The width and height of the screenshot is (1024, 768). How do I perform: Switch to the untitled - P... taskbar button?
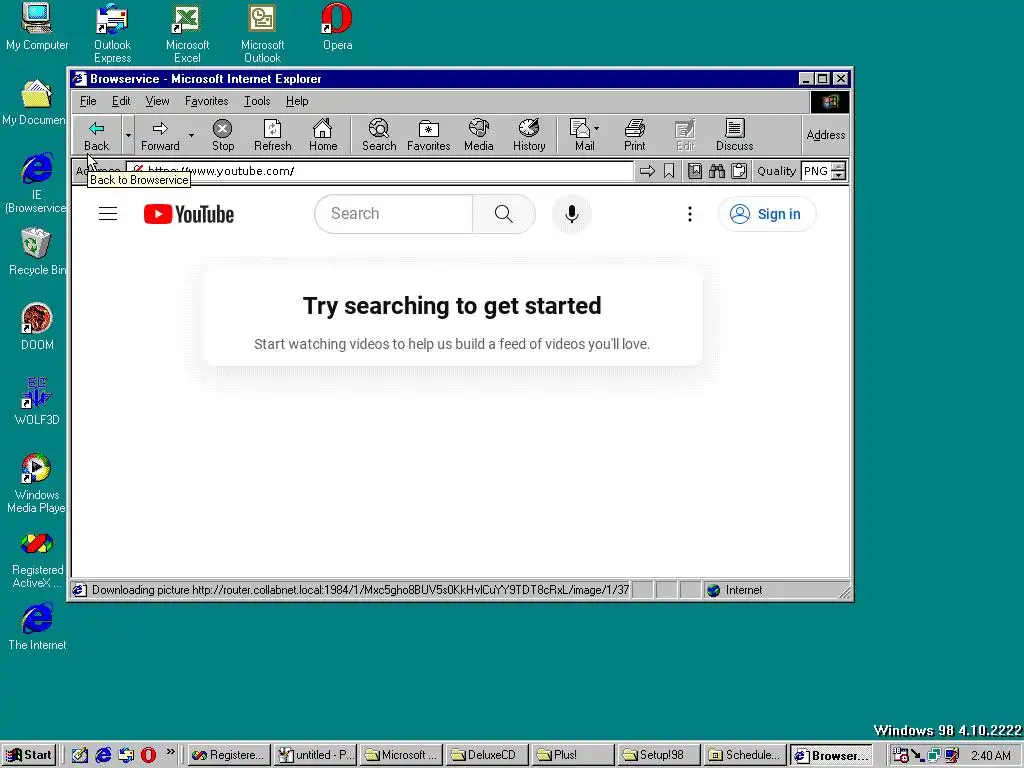click(x=316, y=755)
